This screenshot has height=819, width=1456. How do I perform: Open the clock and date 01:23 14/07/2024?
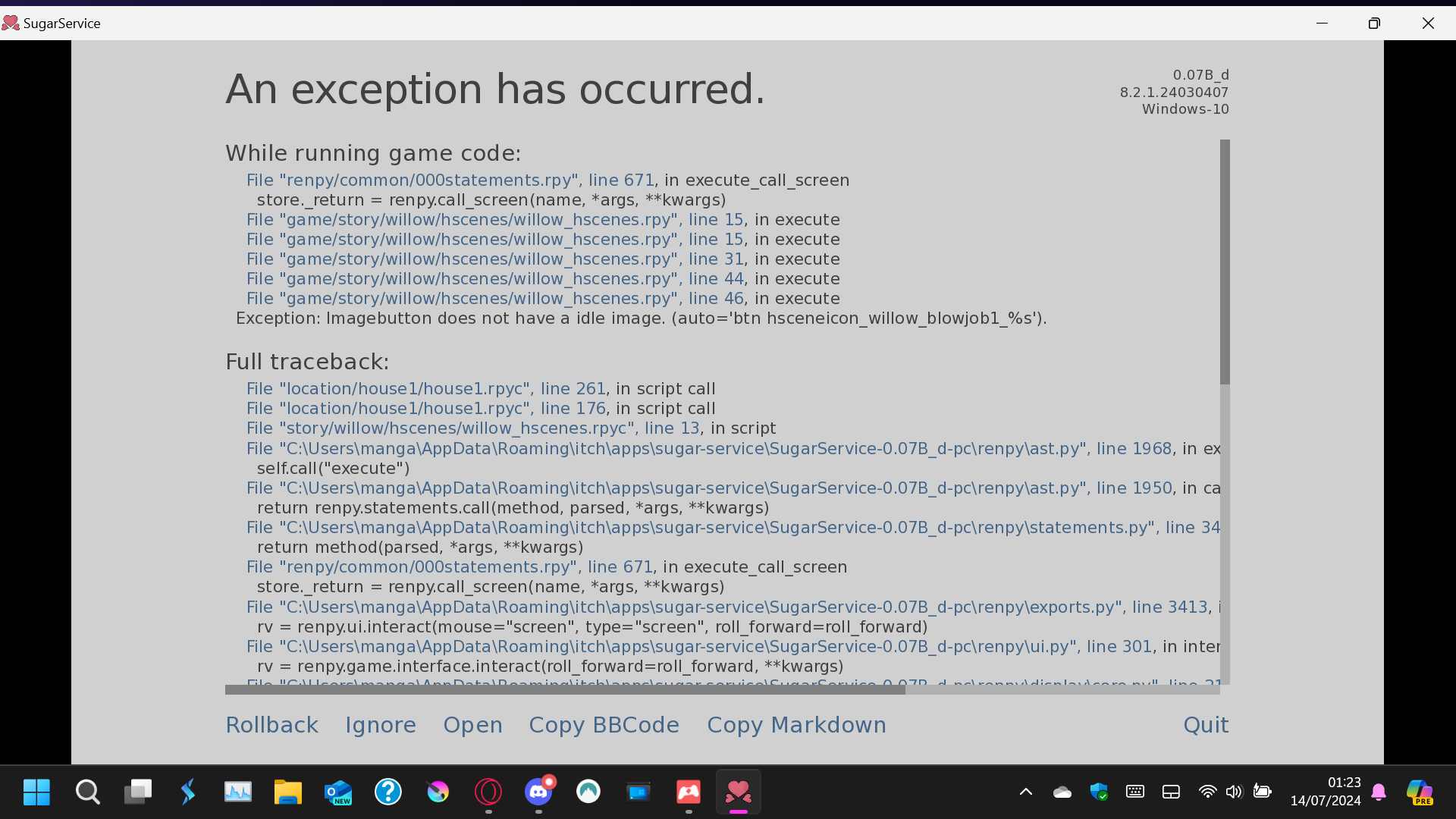pyautogui.click(x=1326, y=792)
